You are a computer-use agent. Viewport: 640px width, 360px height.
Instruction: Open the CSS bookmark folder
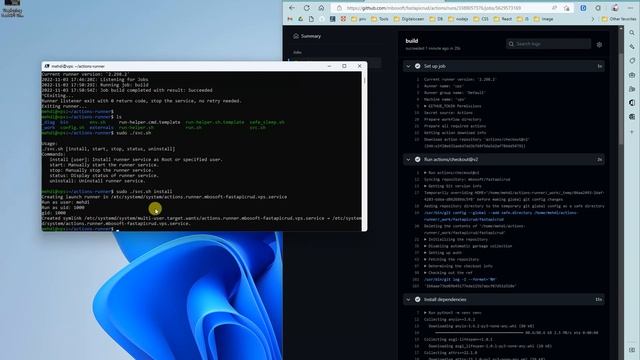pyautogui.click(x=481, y=19)
